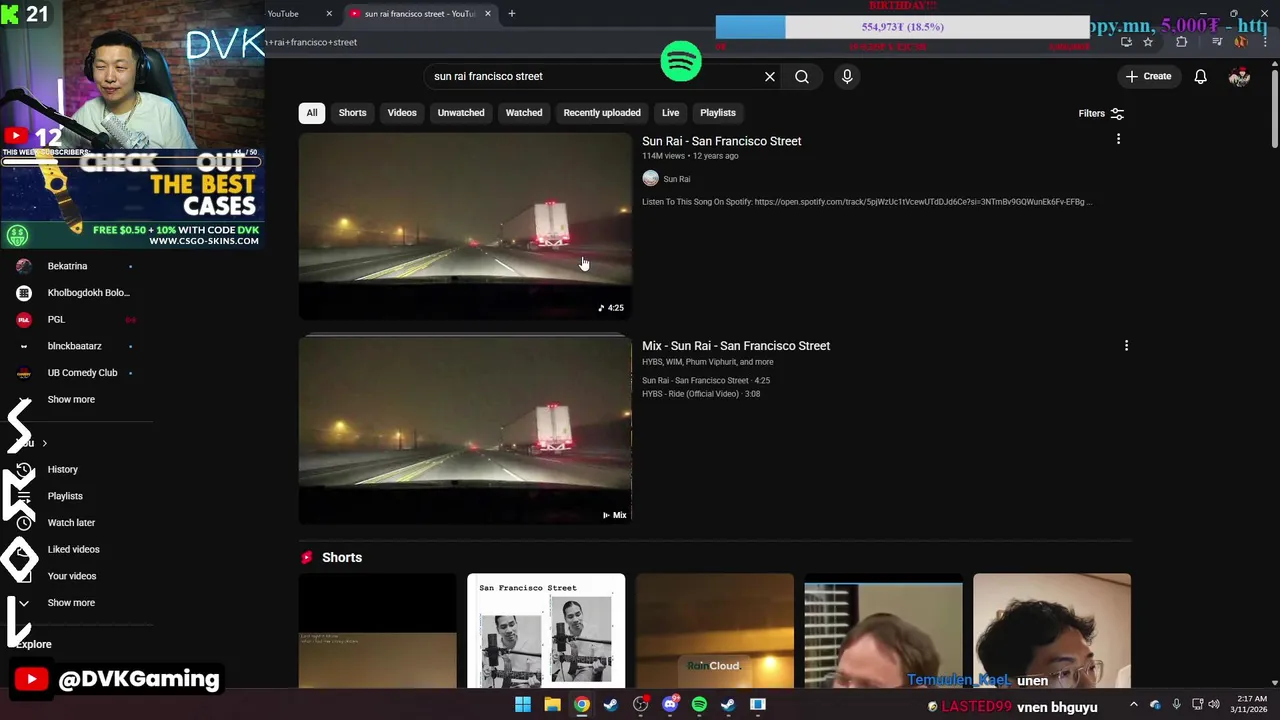Start voice search with the microphone icon
This screenshot has width=1280, height=720.
click(x=847, y=76)
